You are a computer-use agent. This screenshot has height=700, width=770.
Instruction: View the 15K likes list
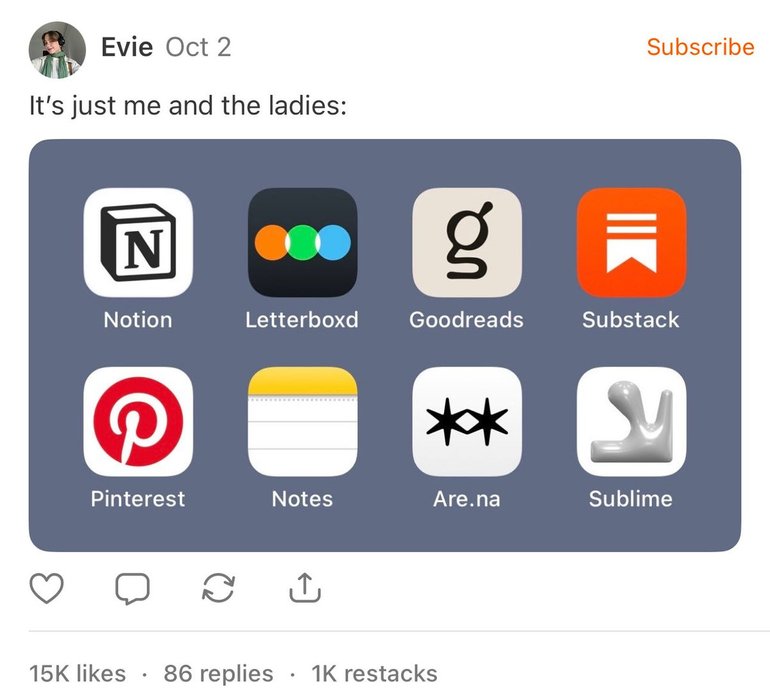click(x=78, y=673)
